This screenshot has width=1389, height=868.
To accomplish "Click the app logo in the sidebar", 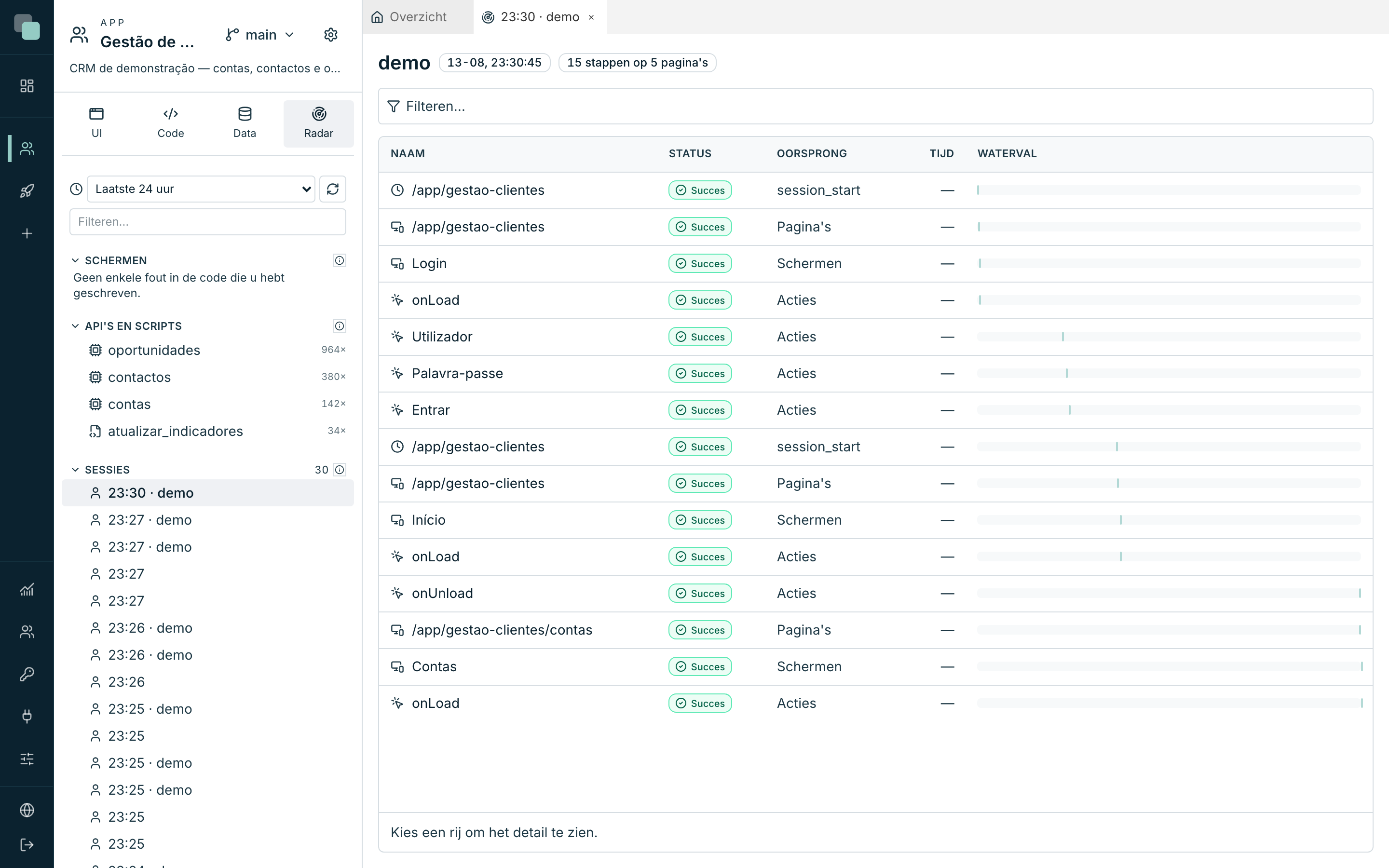I will tap(27, 27).
